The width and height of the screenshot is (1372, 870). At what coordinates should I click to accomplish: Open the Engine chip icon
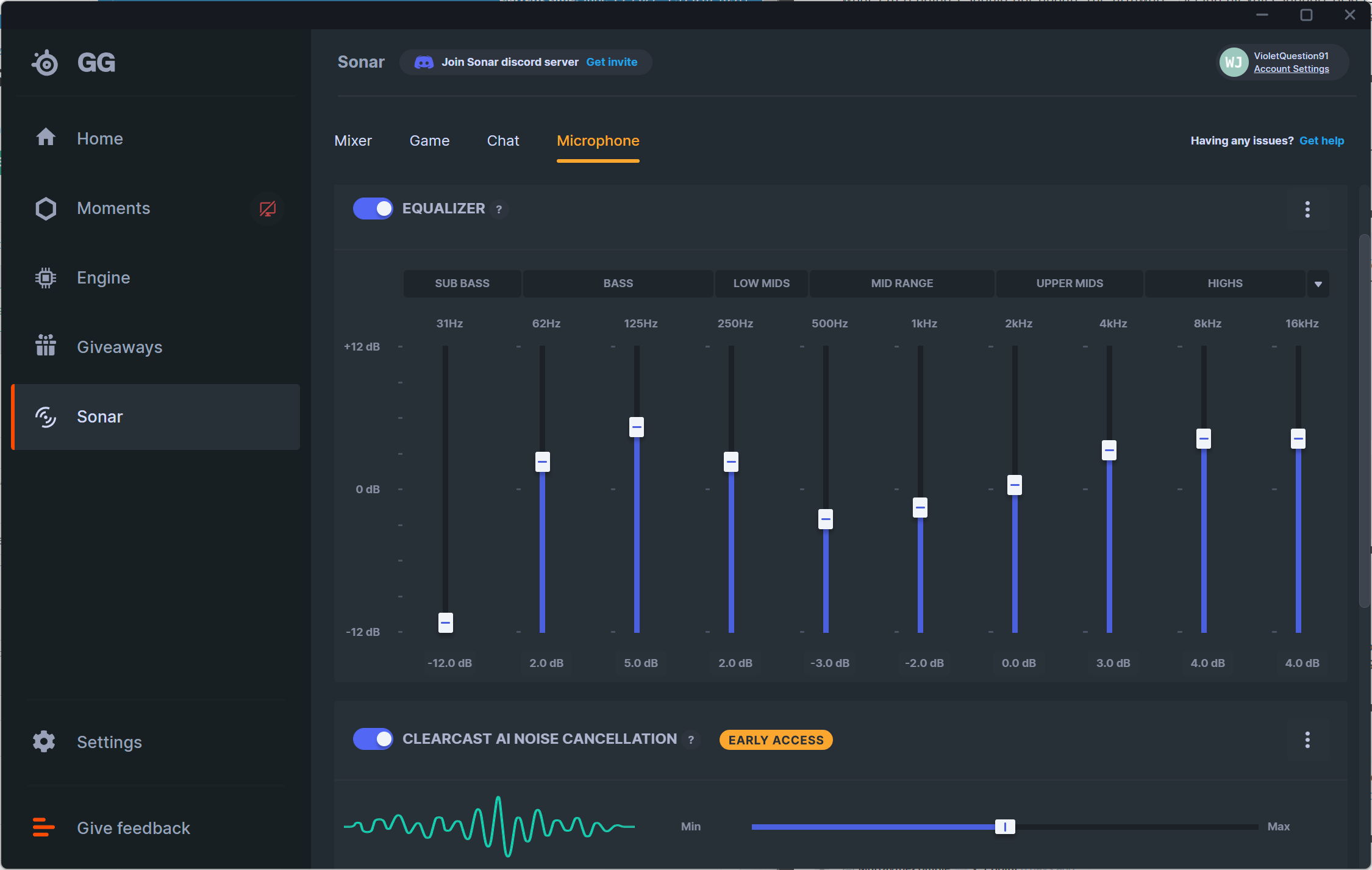pyautogui.click(x=46, y=278)
